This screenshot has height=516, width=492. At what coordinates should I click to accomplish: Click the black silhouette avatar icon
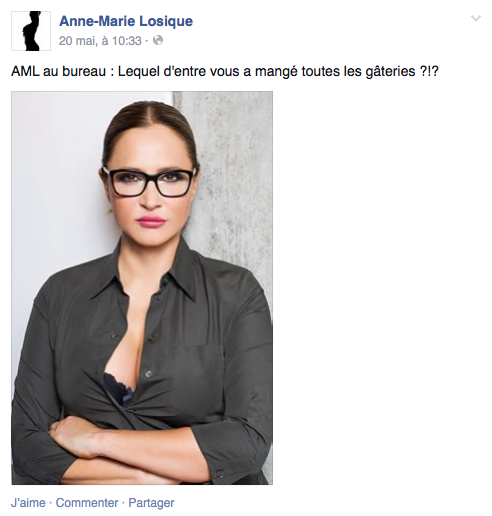31,31
